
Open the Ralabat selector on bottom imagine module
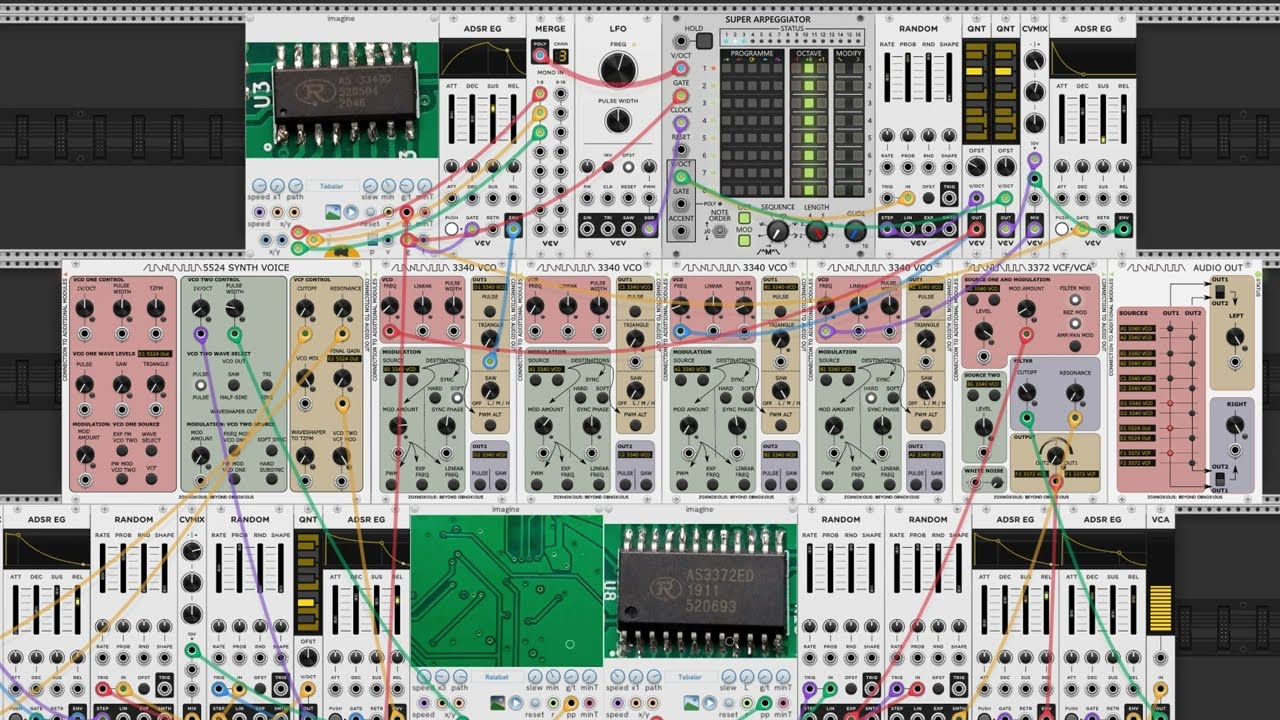tap(496, 677)
